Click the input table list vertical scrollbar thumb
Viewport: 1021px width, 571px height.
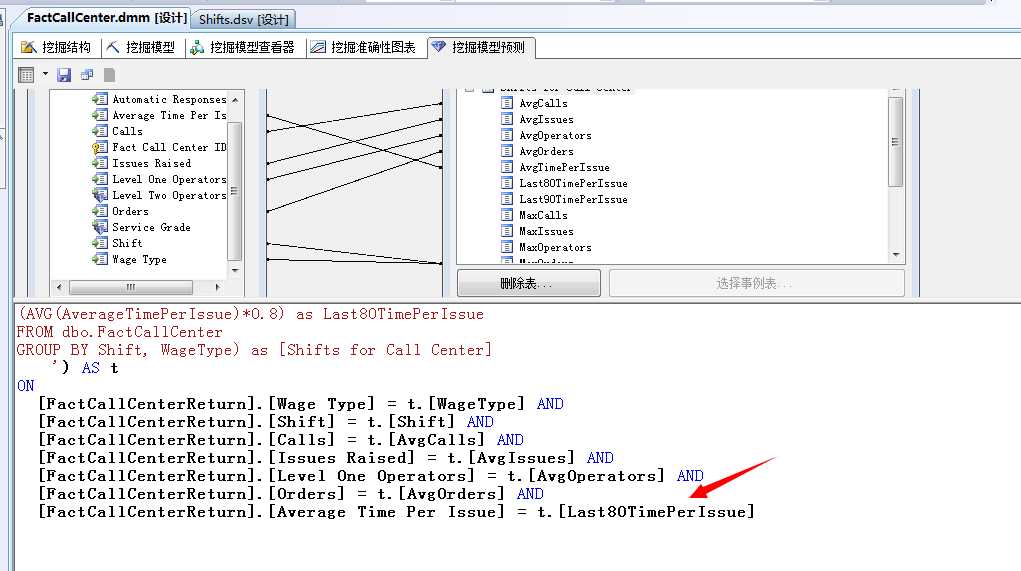pyautogui.click(x=896, y=142)
